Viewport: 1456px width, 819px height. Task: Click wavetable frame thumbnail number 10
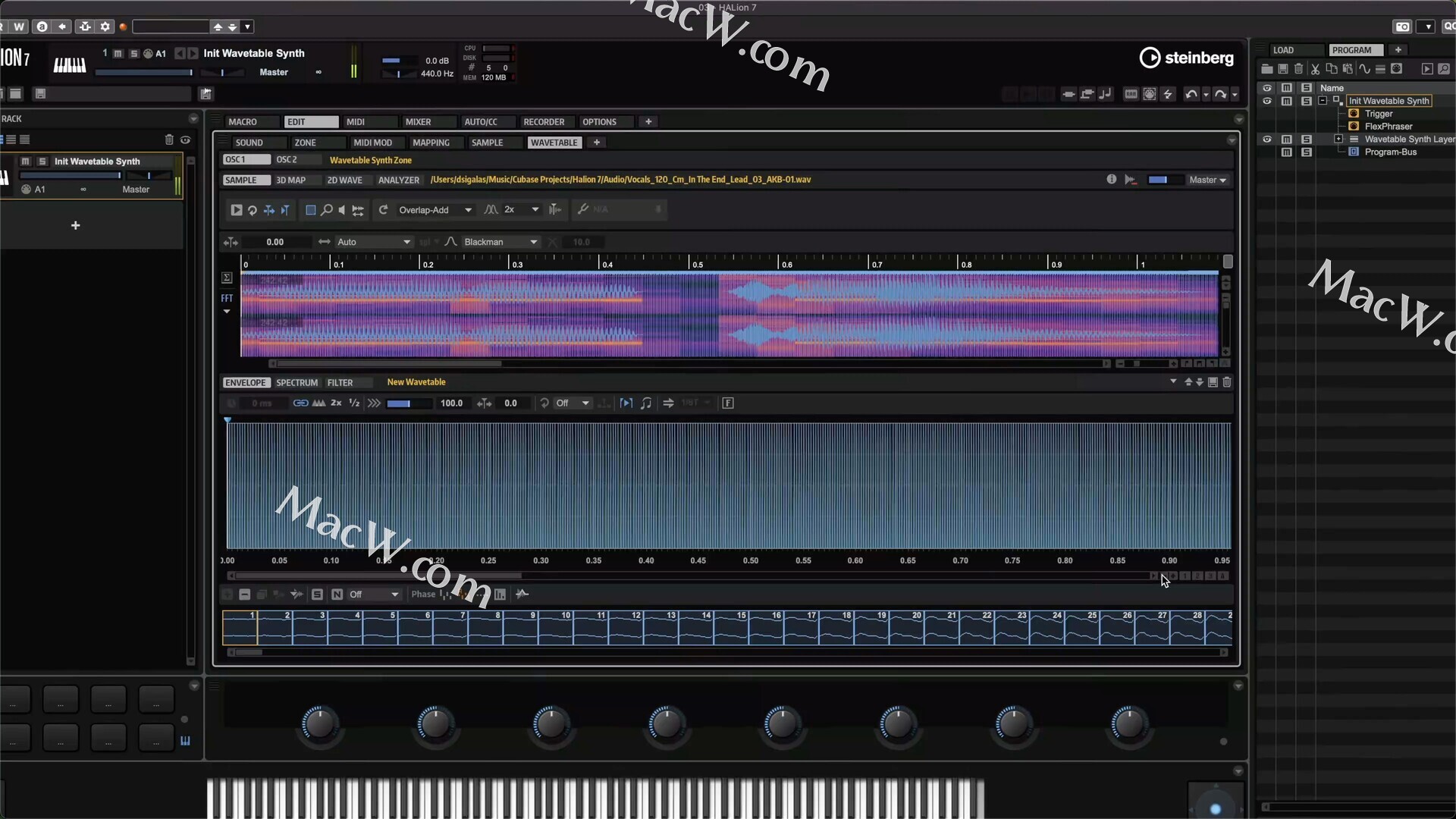(556, 628)
